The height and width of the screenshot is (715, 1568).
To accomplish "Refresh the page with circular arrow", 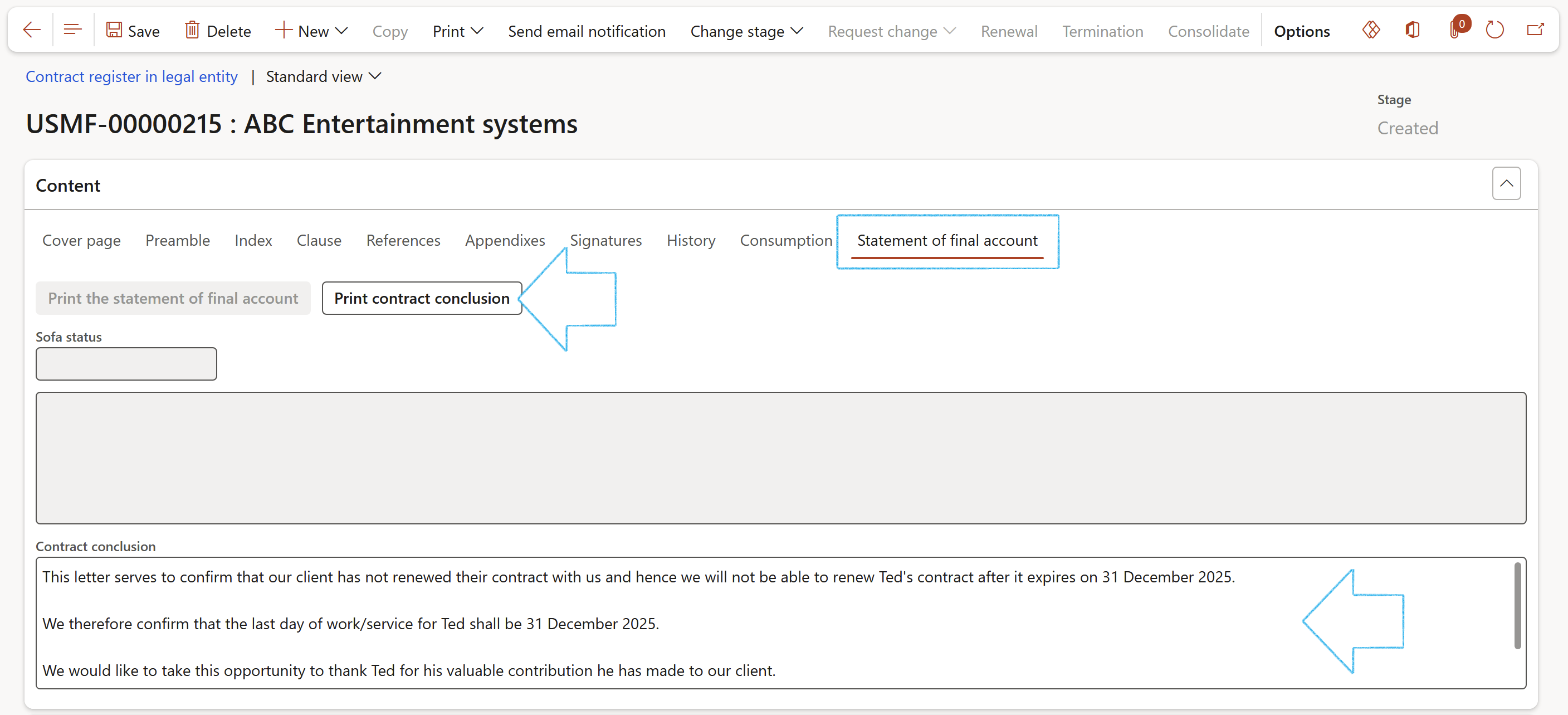I will tap(1494, 31).
